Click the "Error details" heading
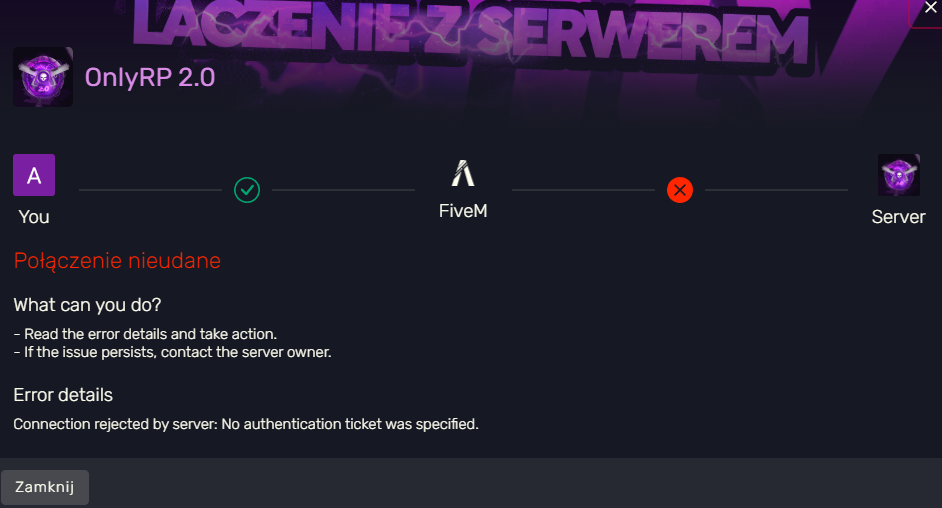This screenshot has height=508, width=942. point(63,395)
